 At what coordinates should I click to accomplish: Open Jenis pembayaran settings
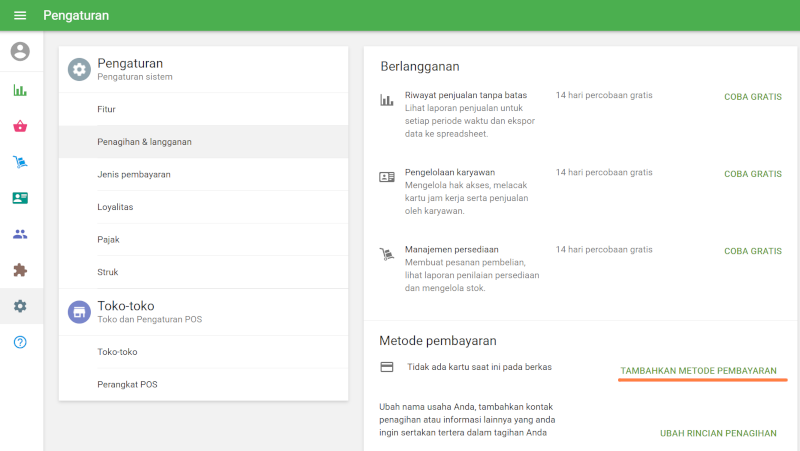[133, 174]
